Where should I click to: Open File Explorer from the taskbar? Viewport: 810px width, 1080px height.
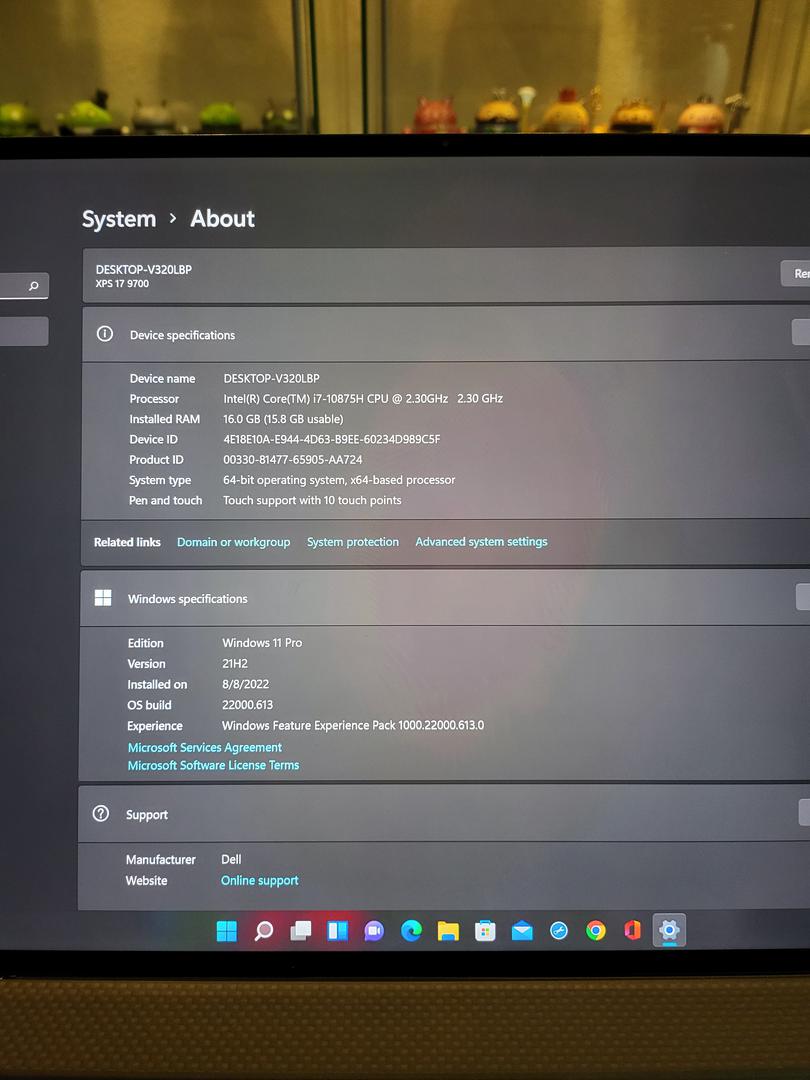pos(448,931)
